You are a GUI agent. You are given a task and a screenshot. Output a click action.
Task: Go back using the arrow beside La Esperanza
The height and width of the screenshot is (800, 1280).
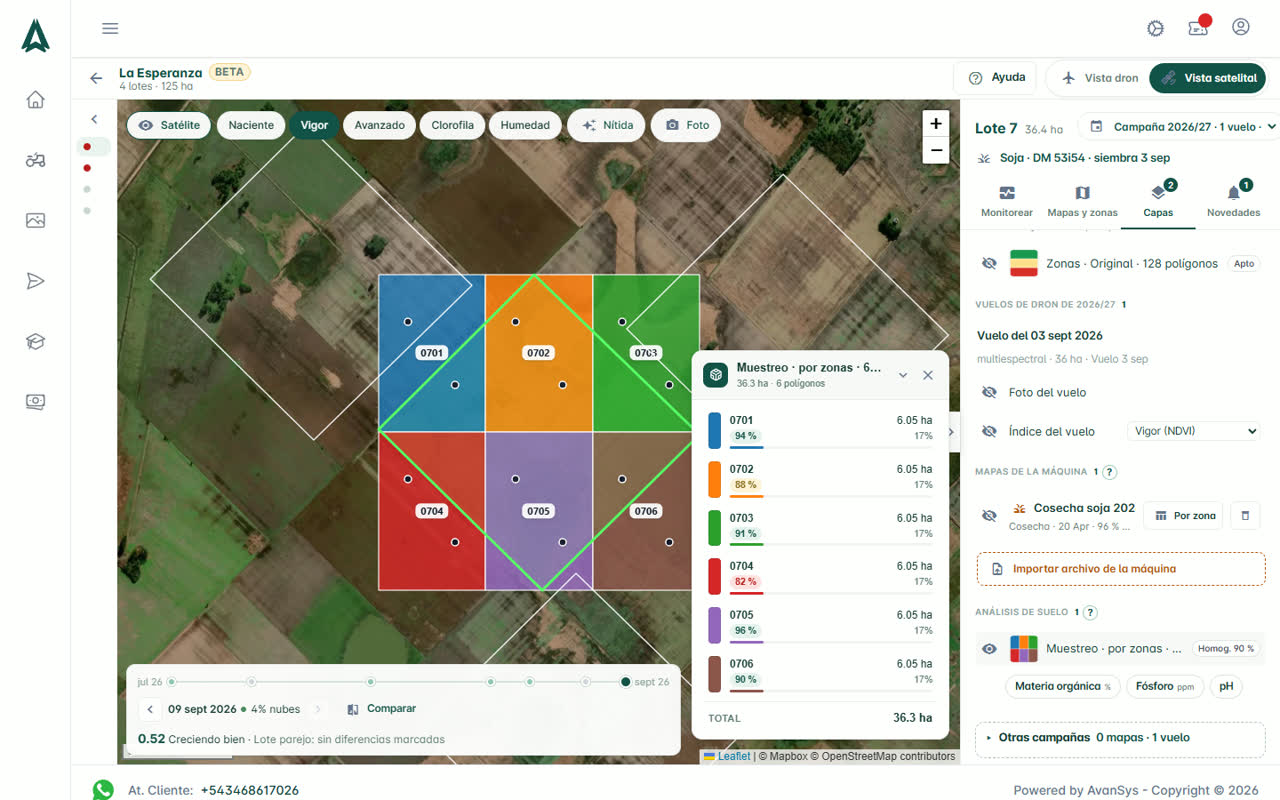click(96, 78)
